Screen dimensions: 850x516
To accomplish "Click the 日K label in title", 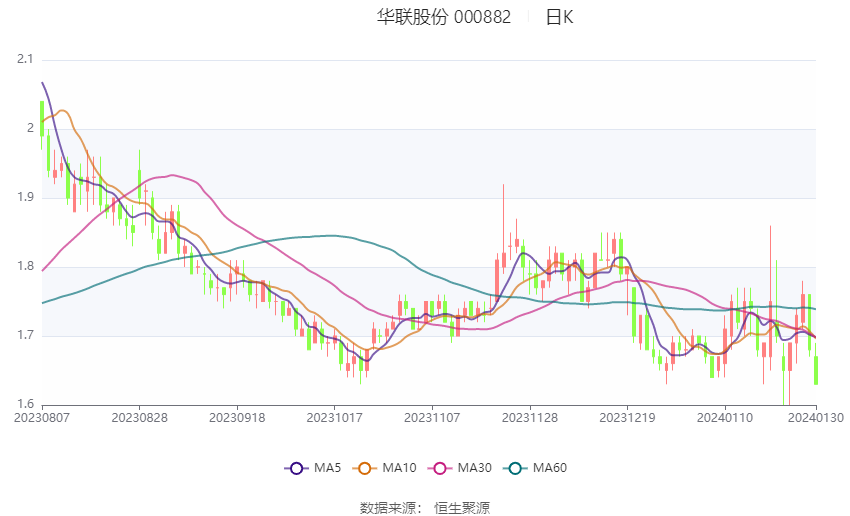I will tap(559, 17).
